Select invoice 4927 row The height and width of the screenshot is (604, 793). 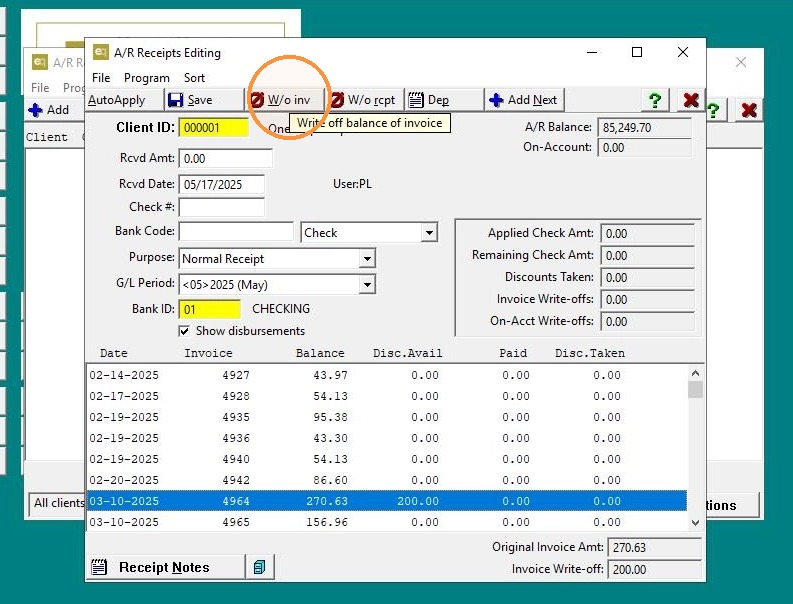(x=387, y=375)
